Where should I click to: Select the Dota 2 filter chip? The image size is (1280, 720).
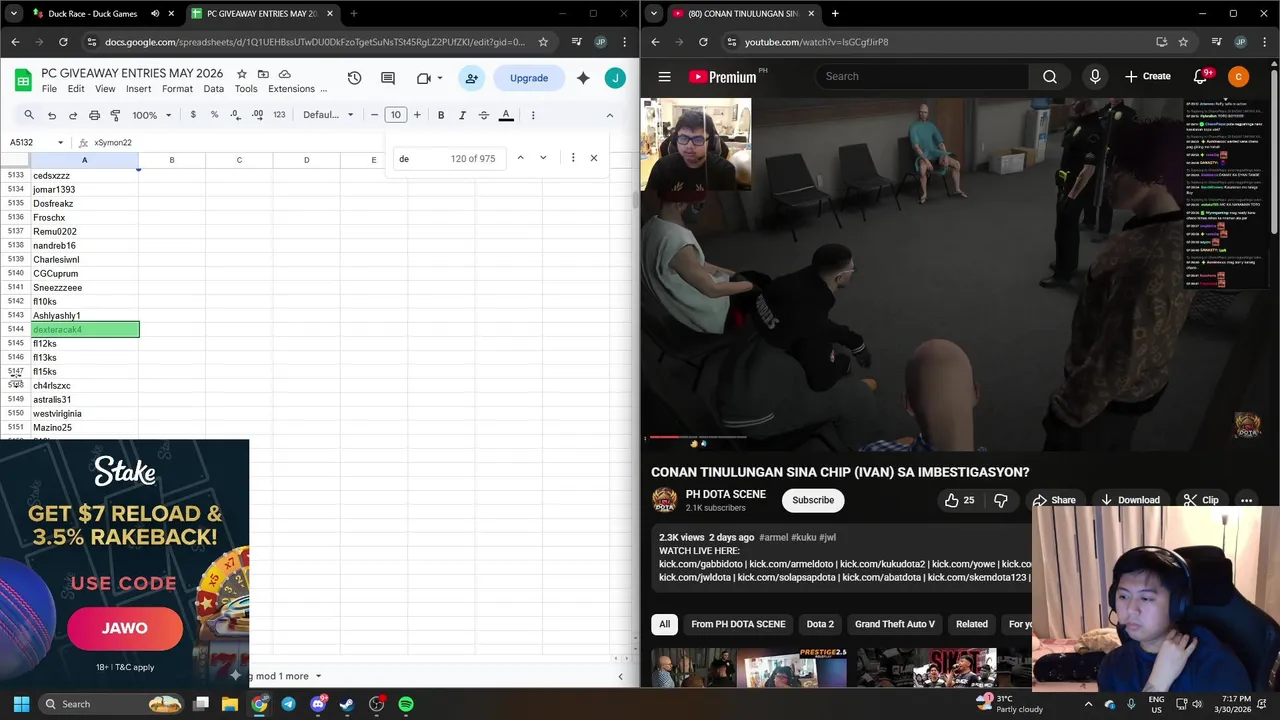[820, 624]
